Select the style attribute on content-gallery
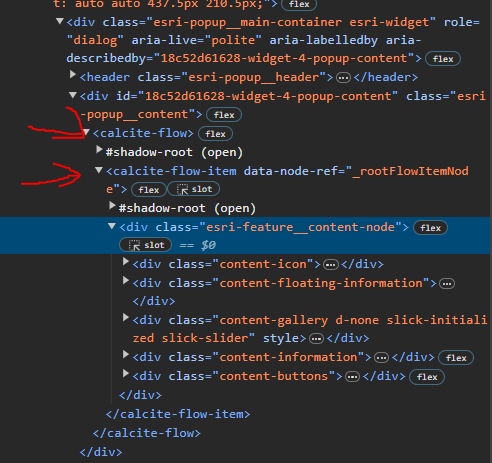Image resolution: width=492 pixels, height=463 pixels. (281, 339)
